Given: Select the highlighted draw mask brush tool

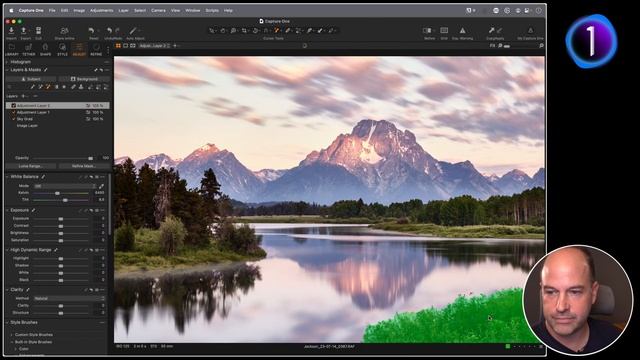Looking at the screenshot, I should click(277, 31).
